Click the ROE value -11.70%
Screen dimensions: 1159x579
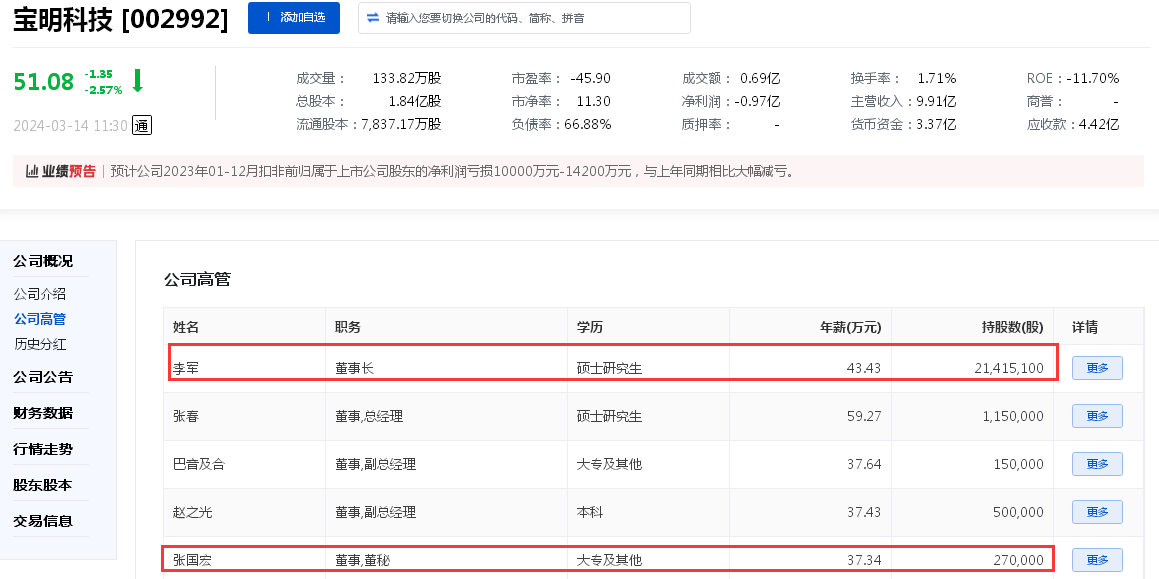click(1092, 78)
